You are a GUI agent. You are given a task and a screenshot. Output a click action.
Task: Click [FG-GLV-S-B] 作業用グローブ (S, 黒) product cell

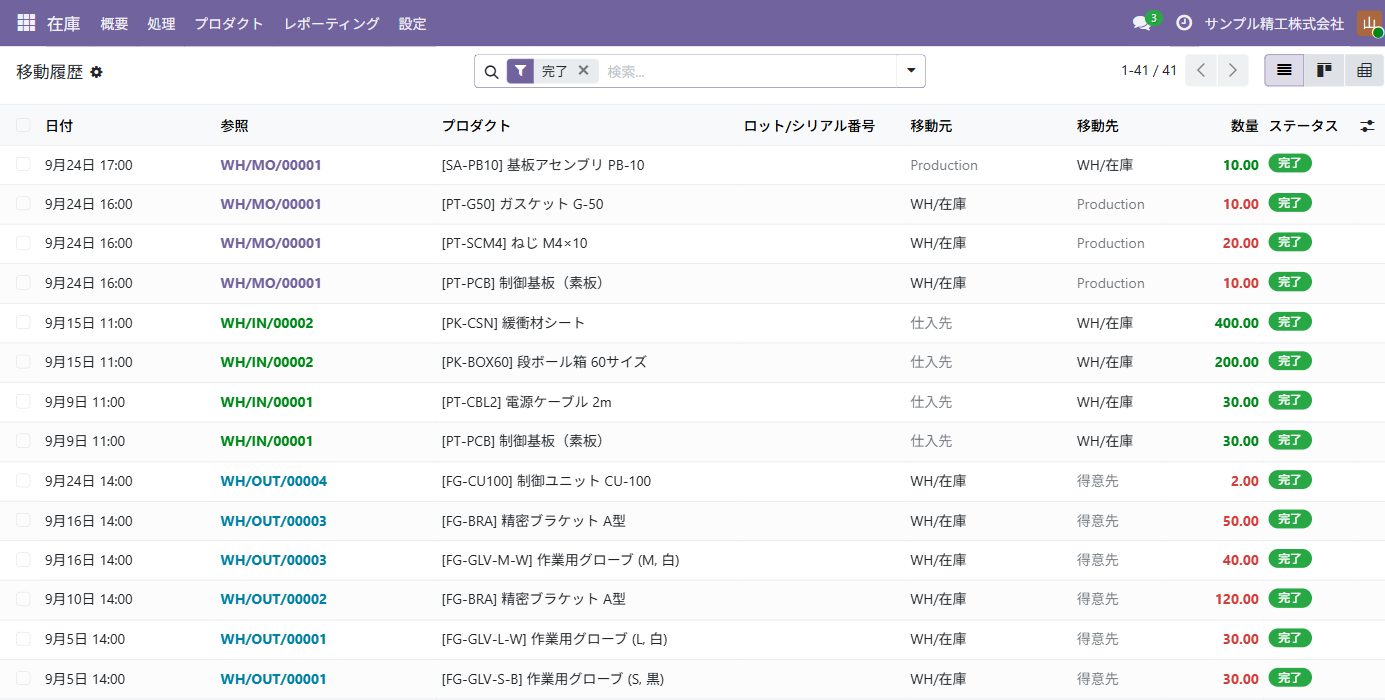point(553,679)
